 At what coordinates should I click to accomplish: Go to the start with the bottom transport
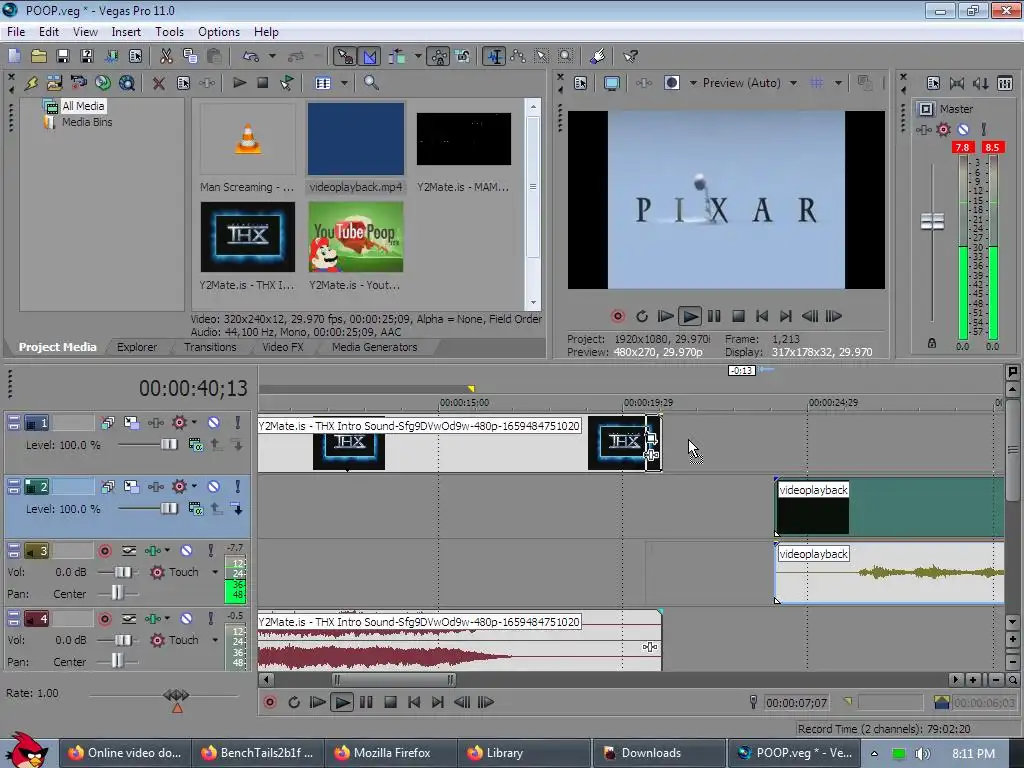tap(414, 702)
